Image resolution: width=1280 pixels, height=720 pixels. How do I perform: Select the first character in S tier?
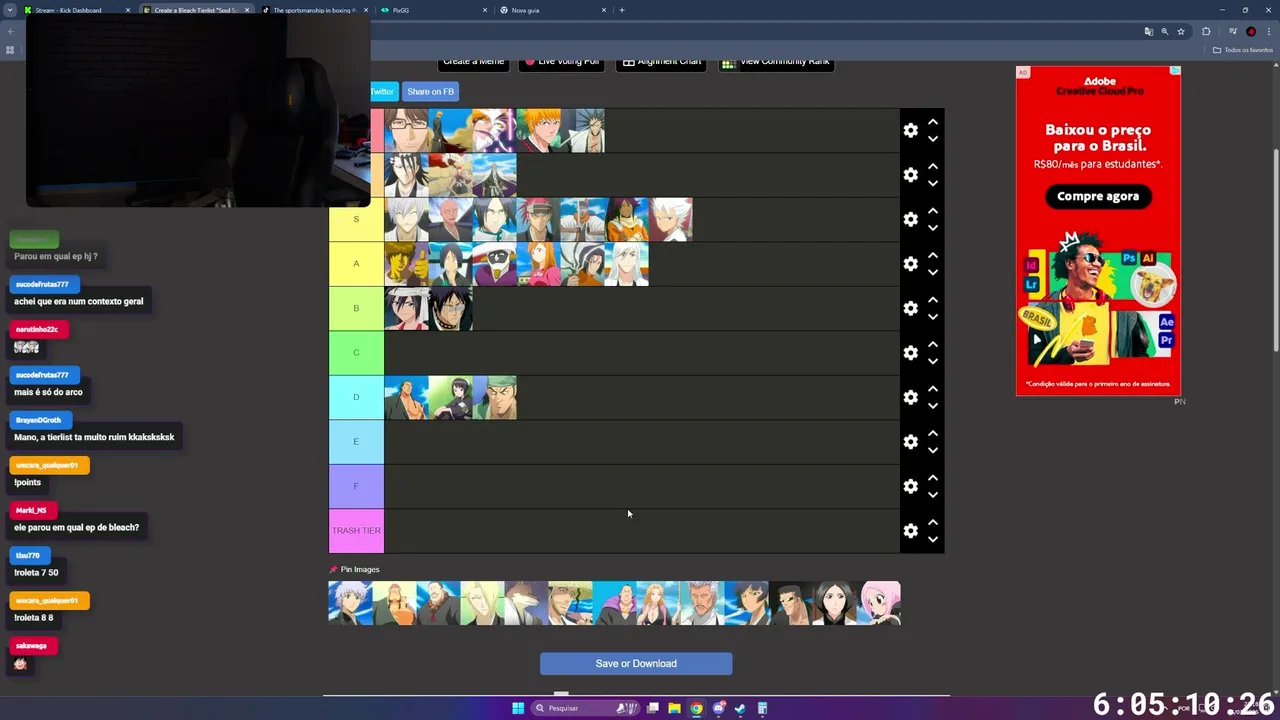406,219
